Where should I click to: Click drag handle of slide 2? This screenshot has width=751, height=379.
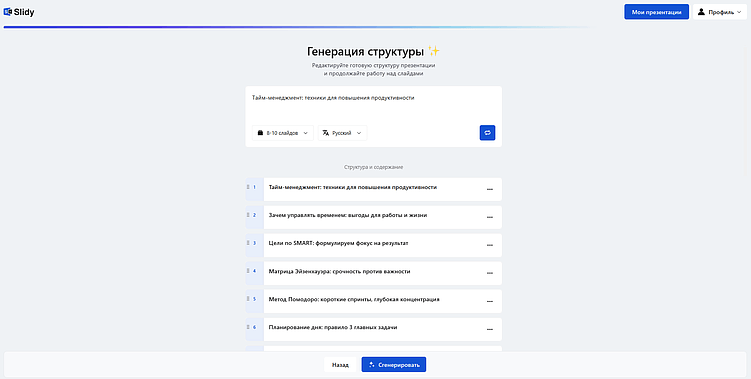tap(248, 215)
